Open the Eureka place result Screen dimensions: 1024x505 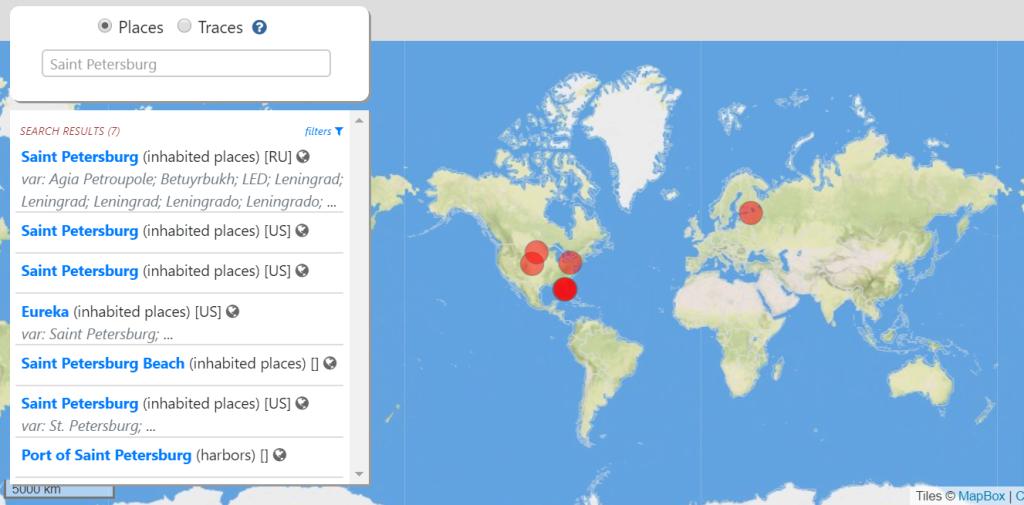[x=45, y=311]
